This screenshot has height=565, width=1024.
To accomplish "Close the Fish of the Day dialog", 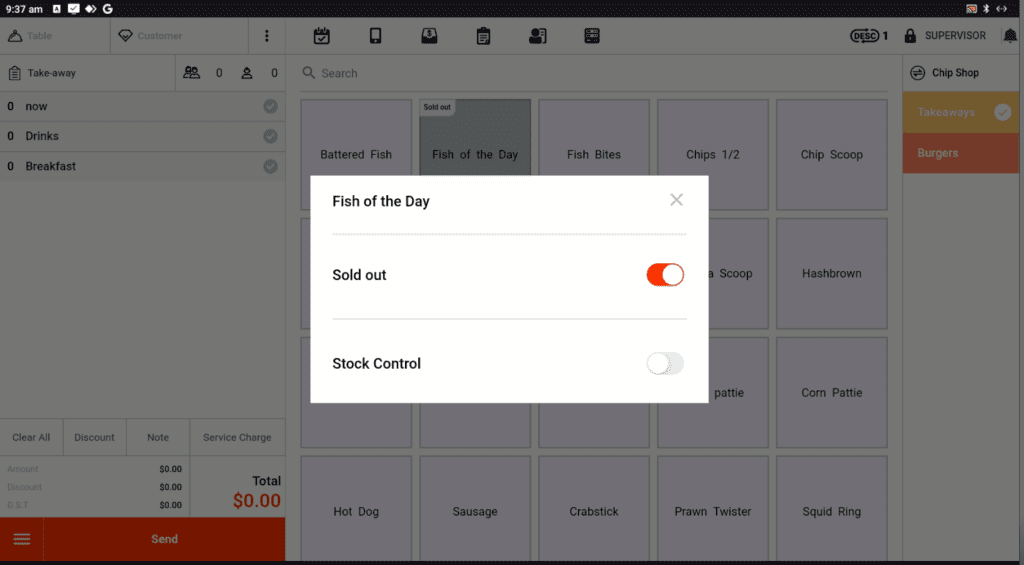I will 676,200.
